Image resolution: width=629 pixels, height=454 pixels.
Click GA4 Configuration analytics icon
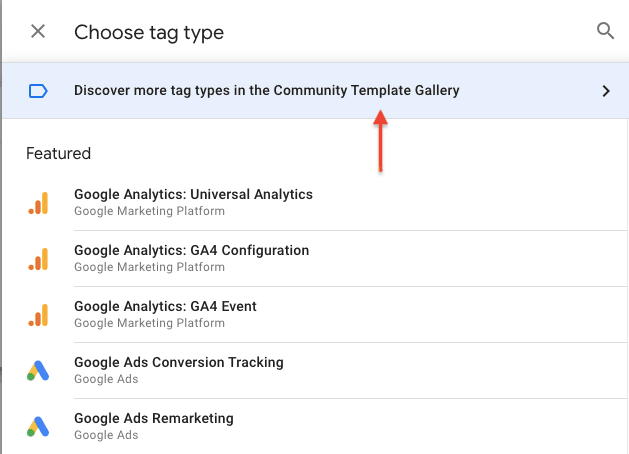tap(39, 259)
